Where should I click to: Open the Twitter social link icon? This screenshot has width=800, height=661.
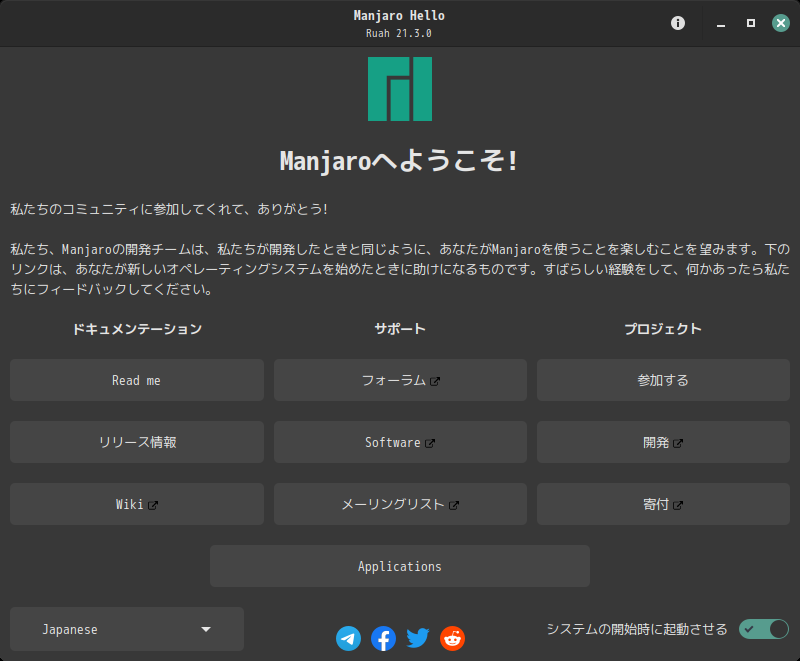(418, 639)
